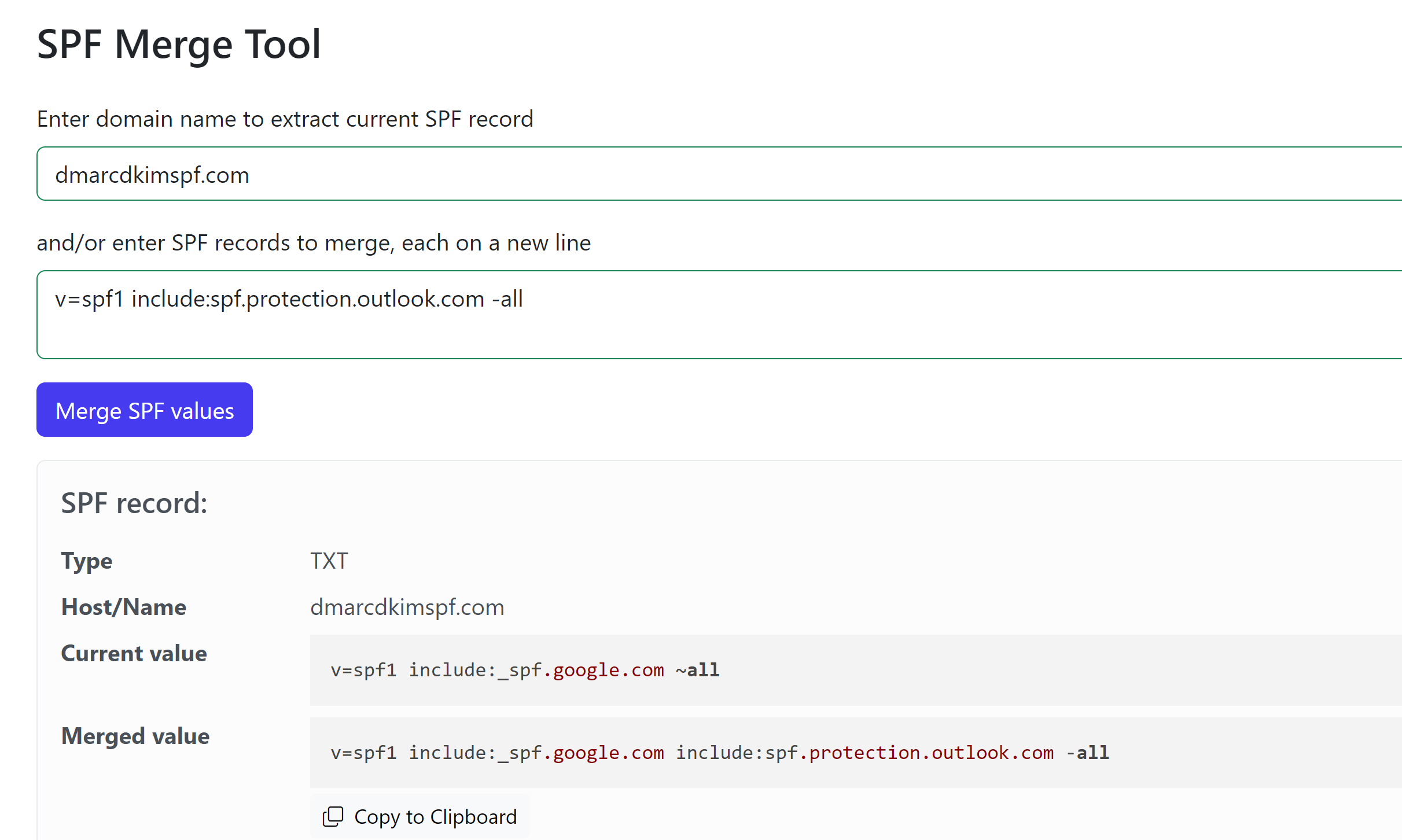
Task: Click the 'and/or enter SPF records to merge' label
Action: (x=314, y=243)
